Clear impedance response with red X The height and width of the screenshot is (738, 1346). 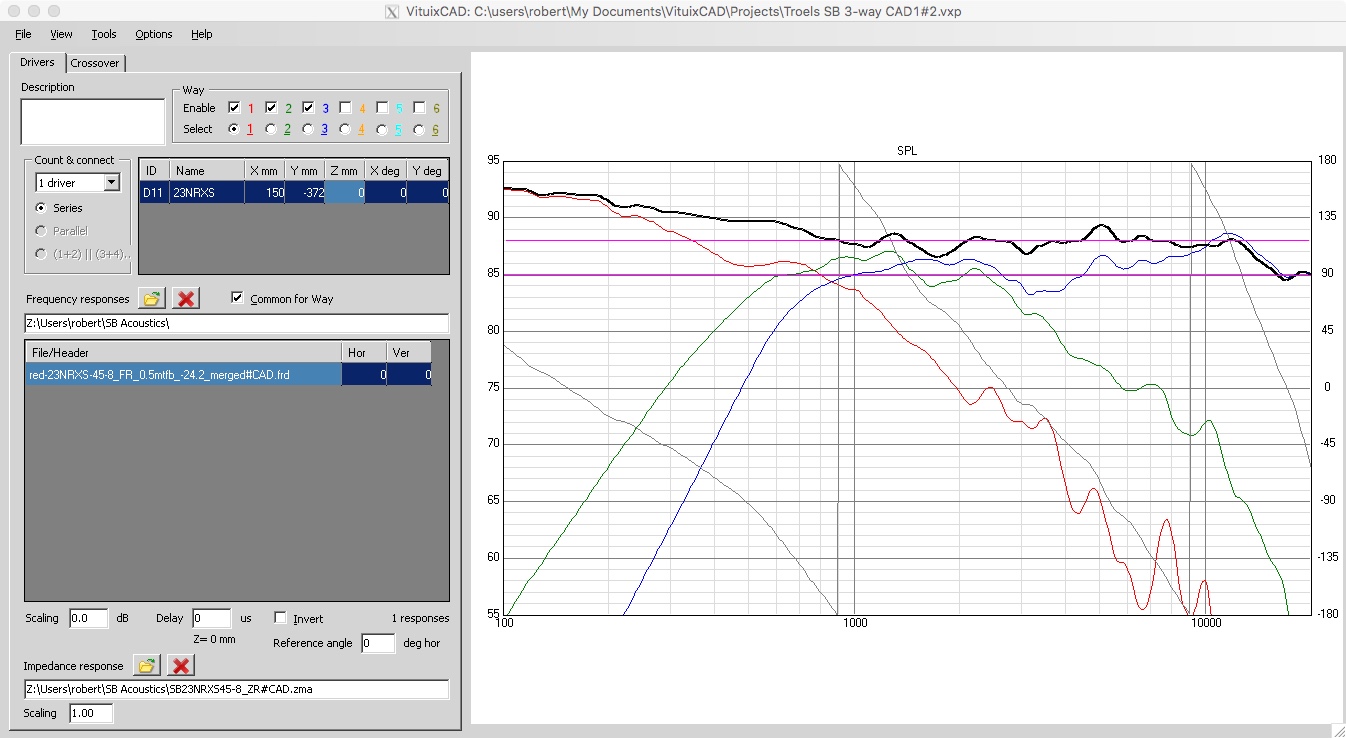pyautogui.click(x=181, y=665)
